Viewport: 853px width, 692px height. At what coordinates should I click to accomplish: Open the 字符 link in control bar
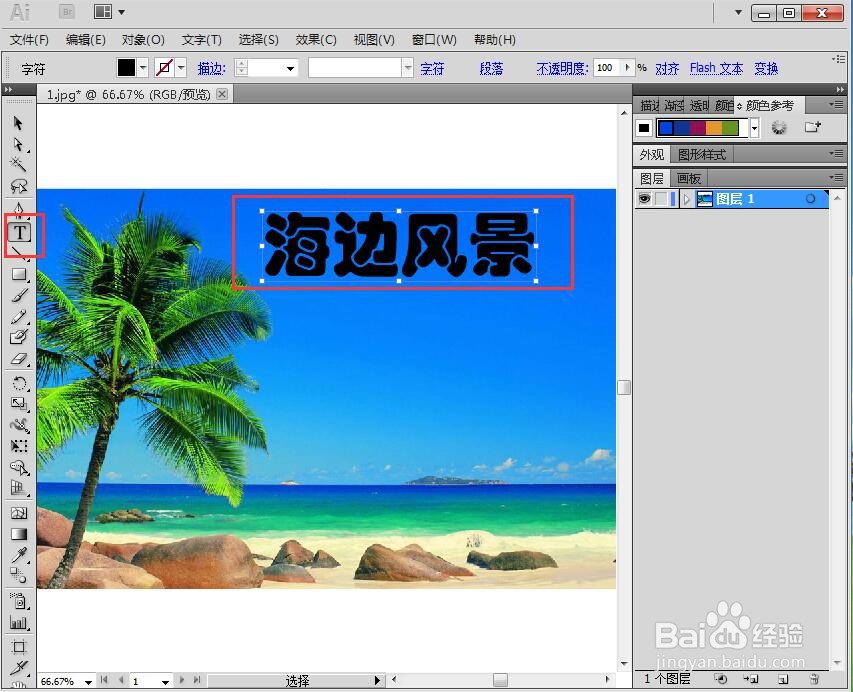(x=430, y=67)
